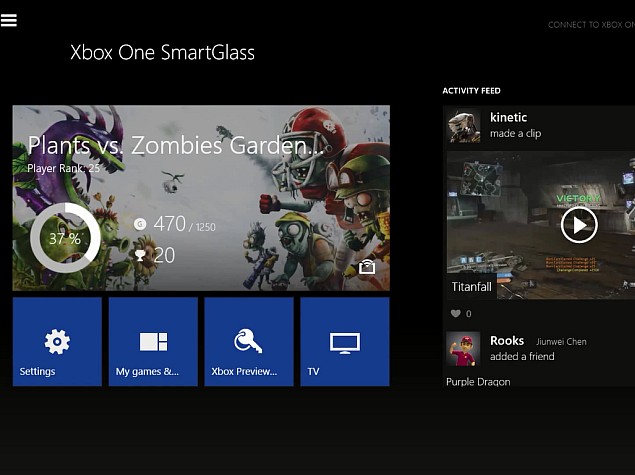Image resolution: width=635 pixels, height=475 pixels.
Task: Click the Titanfall game label
Action: click(471, 287)
